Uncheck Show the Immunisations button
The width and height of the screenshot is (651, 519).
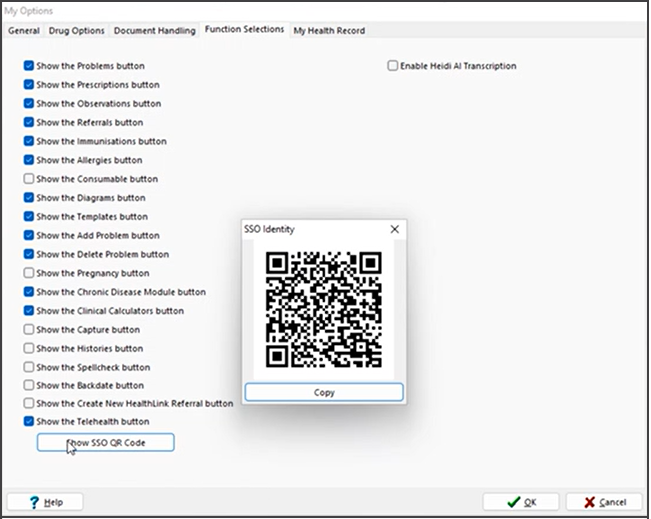29,141
